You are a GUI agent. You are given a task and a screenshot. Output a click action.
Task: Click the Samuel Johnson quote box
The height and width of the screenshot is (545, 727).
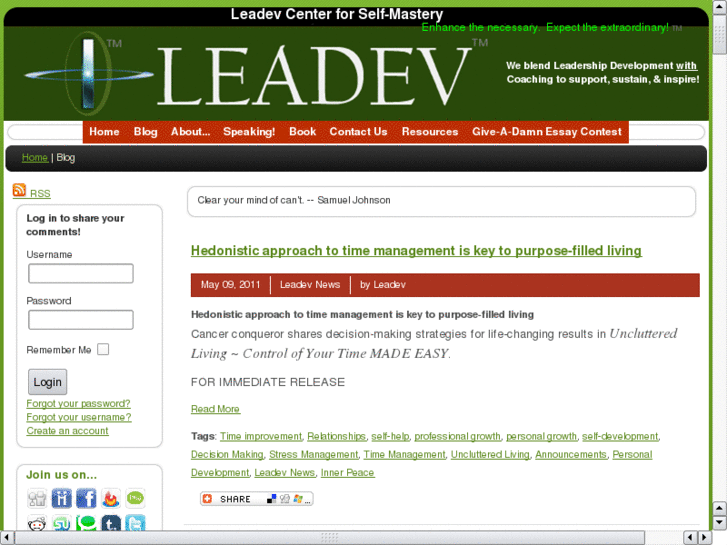click(x=441, y=201)
